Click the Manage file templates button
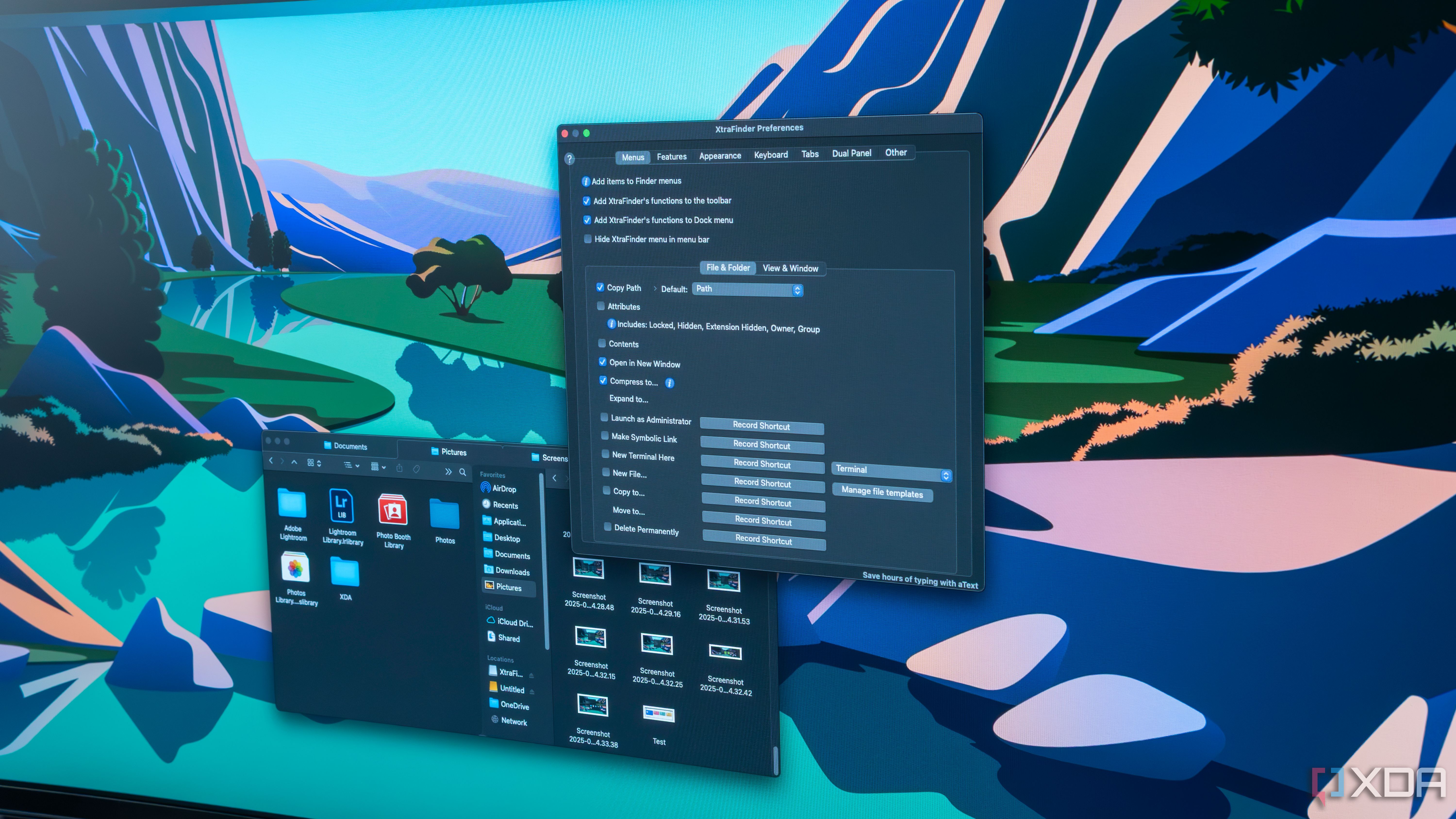Viewport: 1456px width, 819px height. tap(882, 493)
